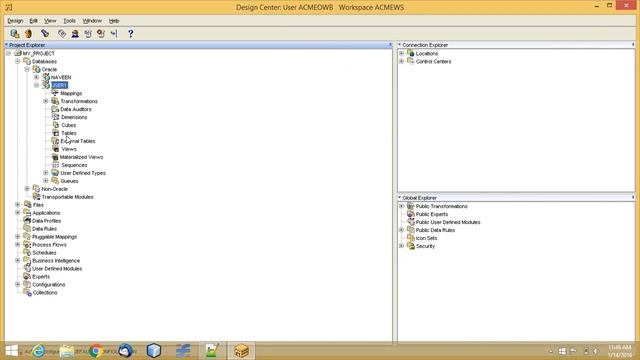640x360 pixels.
Task: Open the View menu
Action: [x=50, y=21]
